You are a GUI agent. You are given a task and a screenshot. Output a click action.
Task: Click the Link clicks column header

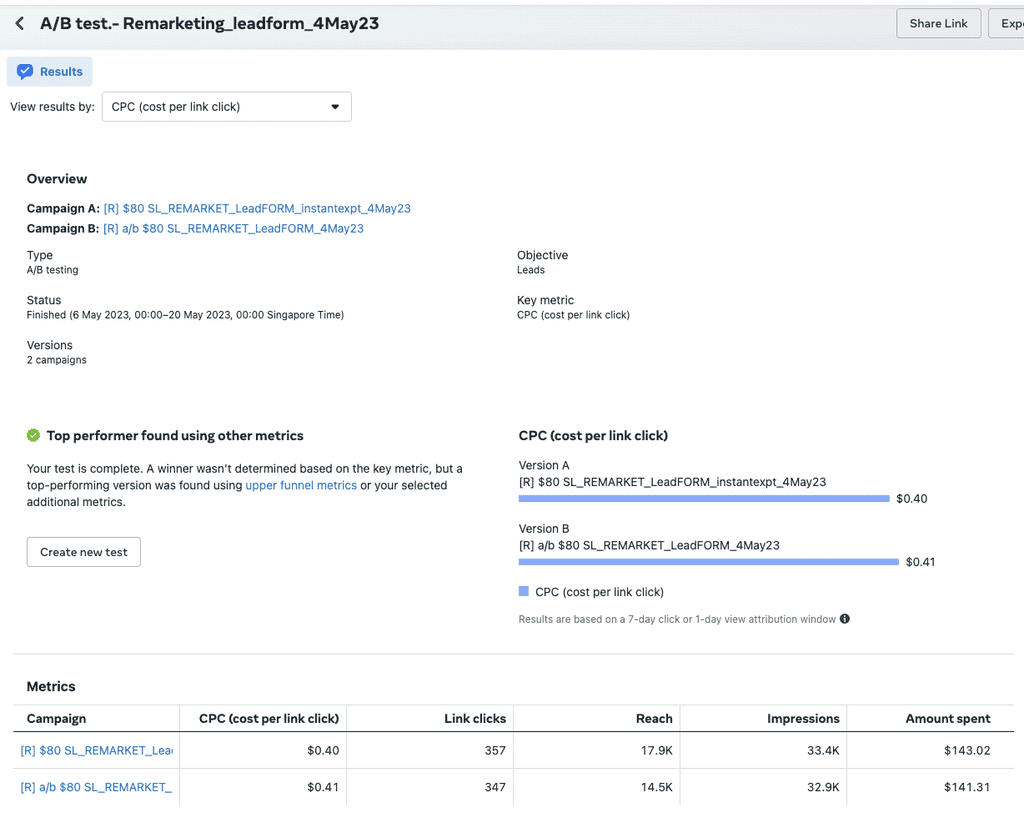(475, 718)
